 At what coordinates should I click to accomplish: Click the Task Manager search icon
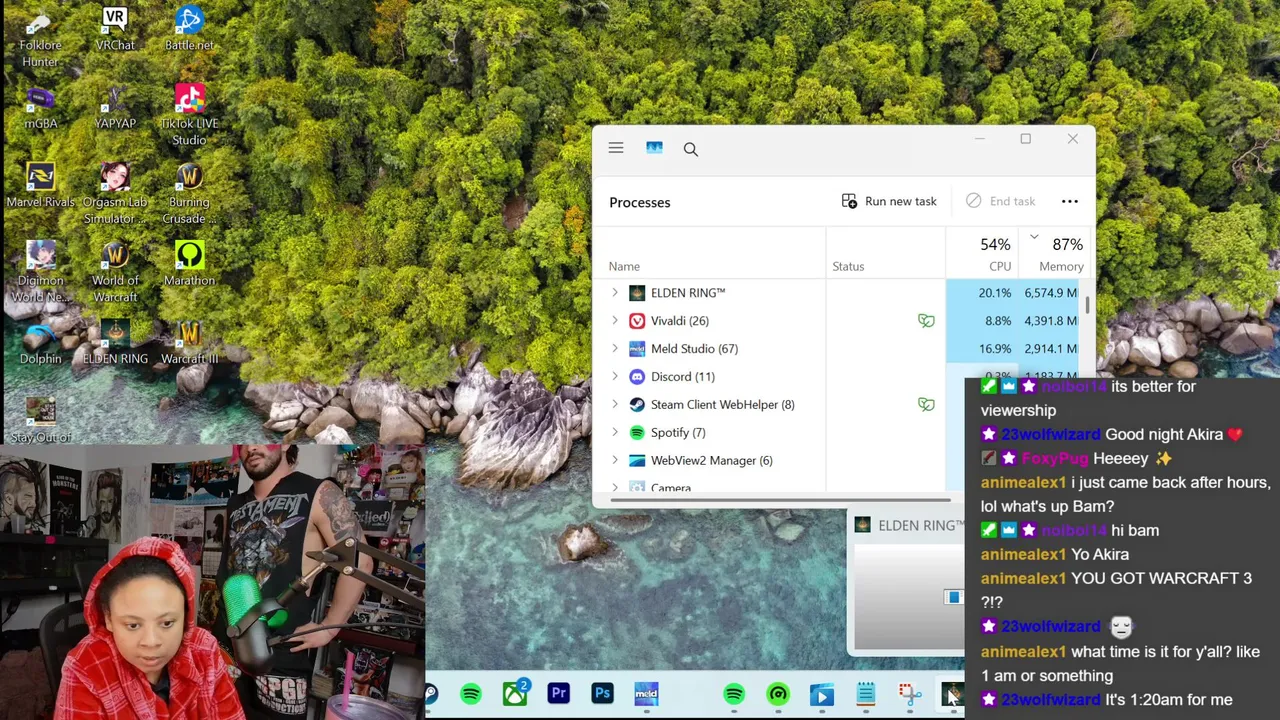(691, 149)
